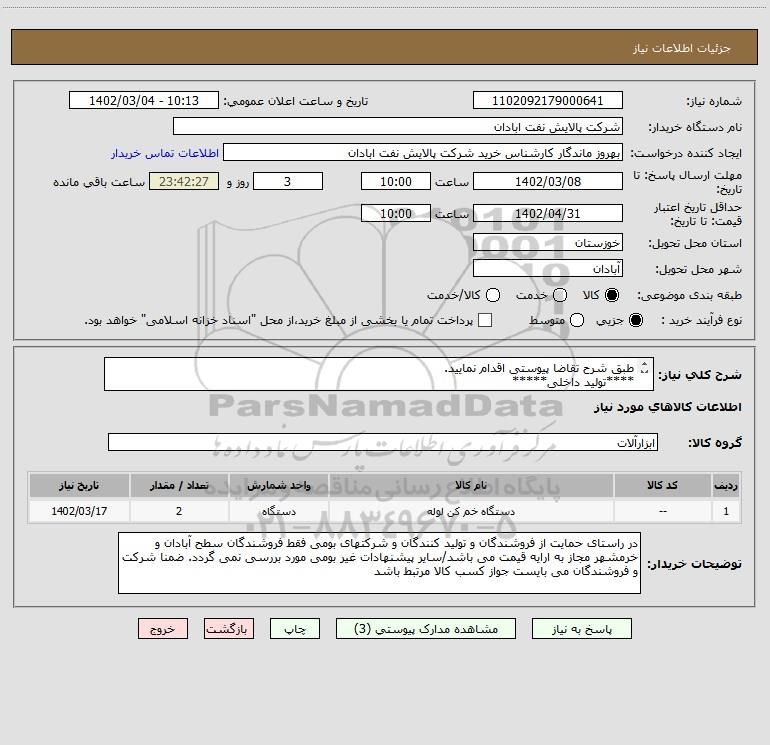Click the پاسخ به نیاز button
The height and width of the screenshot is (745, 770).
(x=582, y=629)
